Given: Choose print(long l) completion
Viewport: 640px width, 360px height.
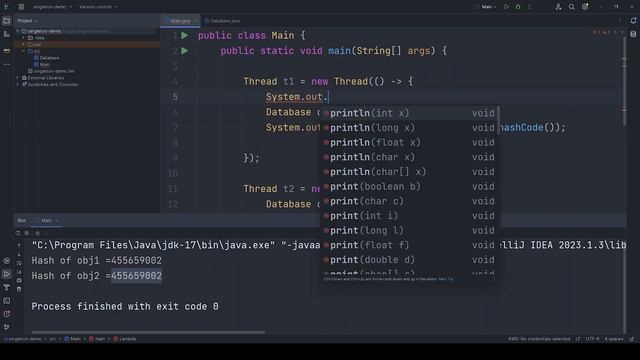Looking at the screenshot, I should [x=409, y=231].
